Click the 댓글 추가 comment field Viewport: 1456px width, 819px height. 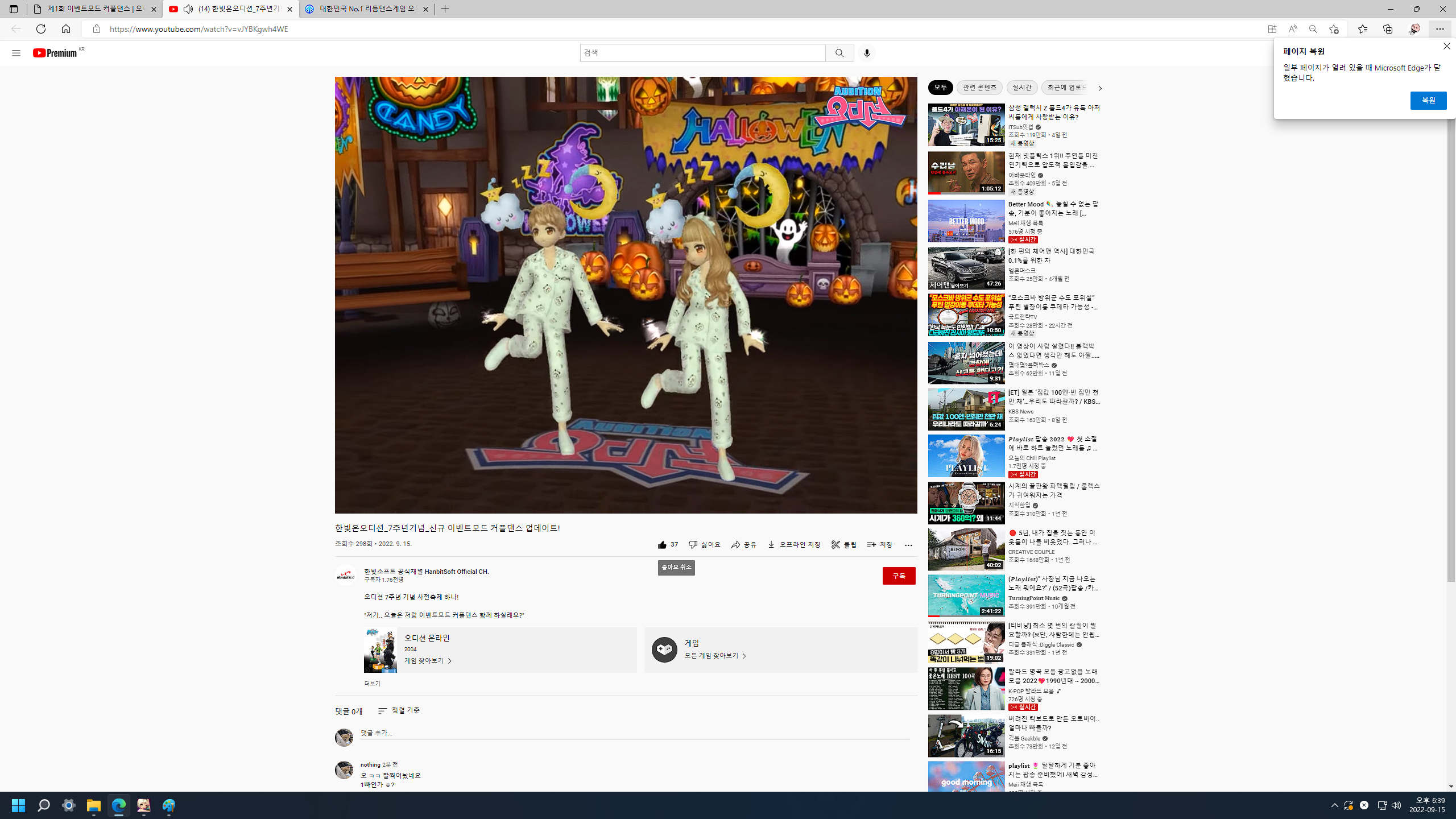tap(635, 733)
